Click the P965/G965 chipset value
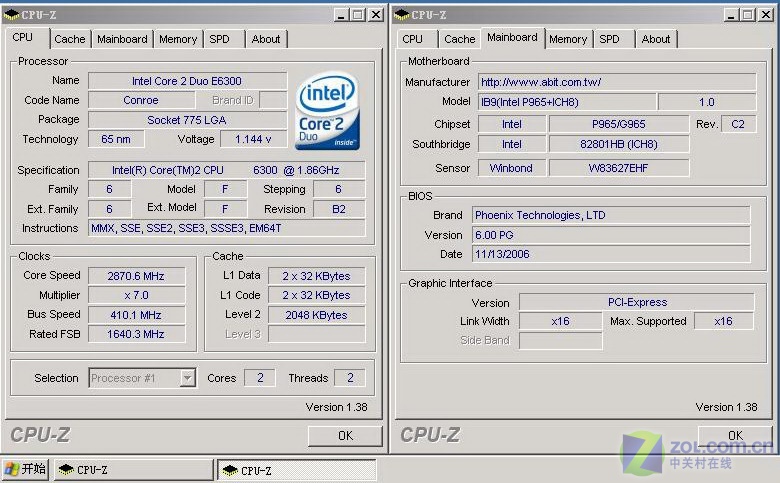This screenshot has height=483, width=780. (x=619, y=124)
